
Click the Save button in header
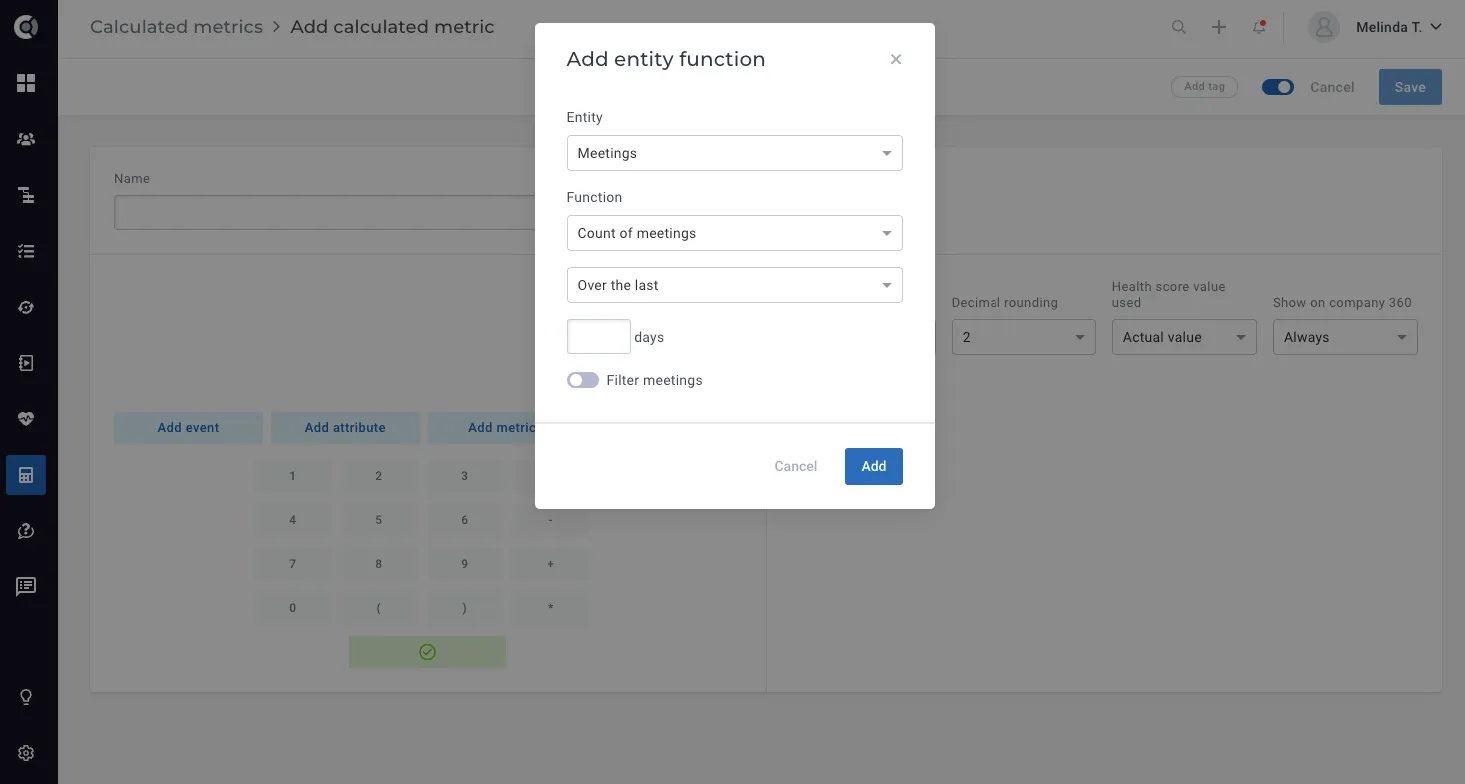tap(1410, 87)
